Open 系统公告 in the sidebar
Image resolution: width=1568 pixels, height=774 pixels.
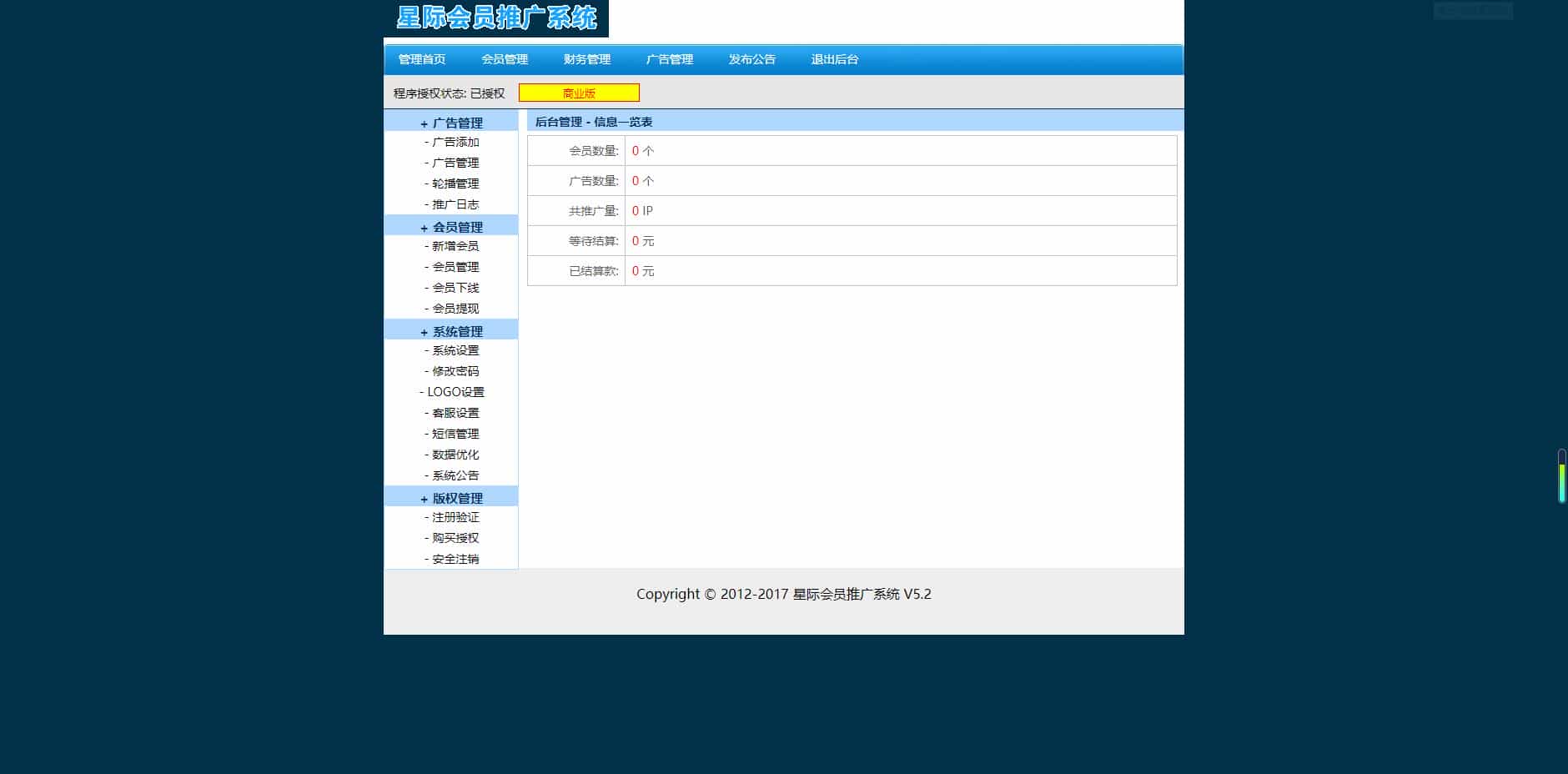452,475
